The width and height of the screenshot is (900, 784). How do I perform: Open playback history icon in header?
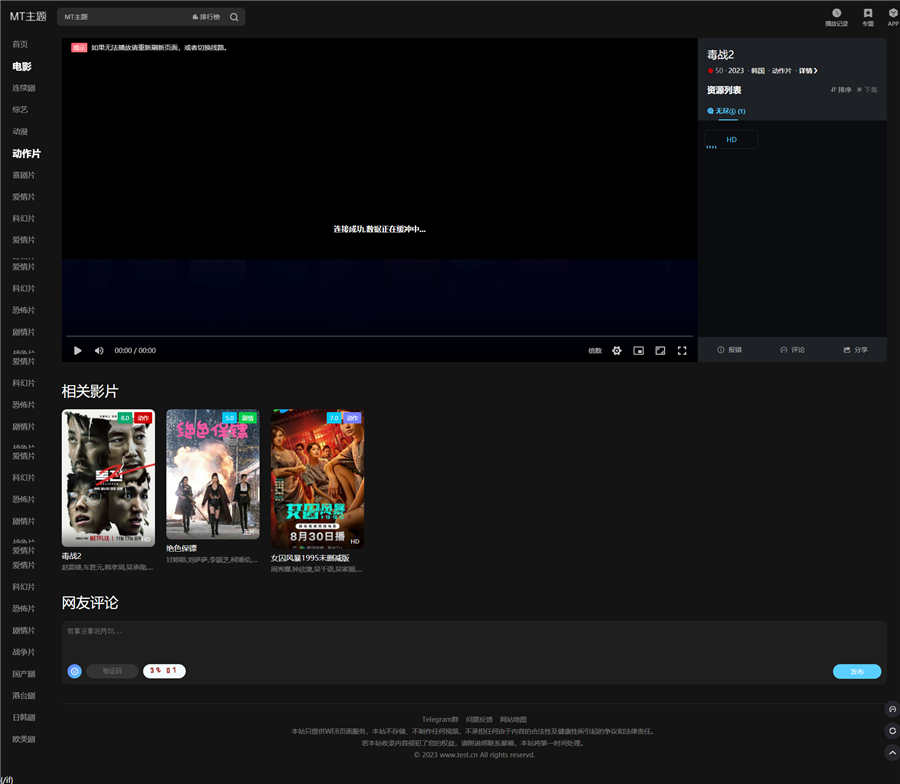tap(836, 17)
